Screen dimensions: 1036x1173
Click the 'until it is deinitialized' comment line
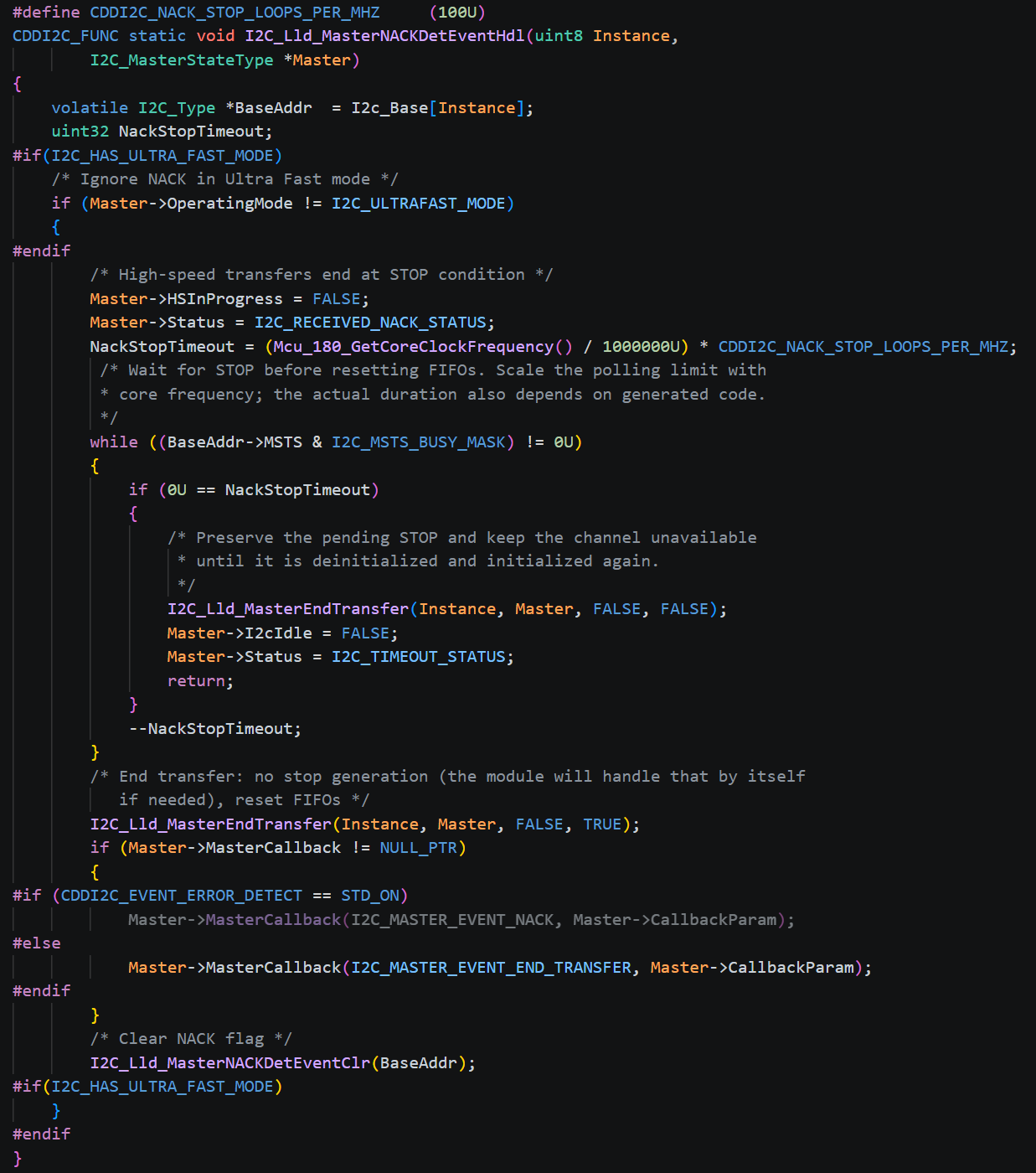(x=419, y=561)
